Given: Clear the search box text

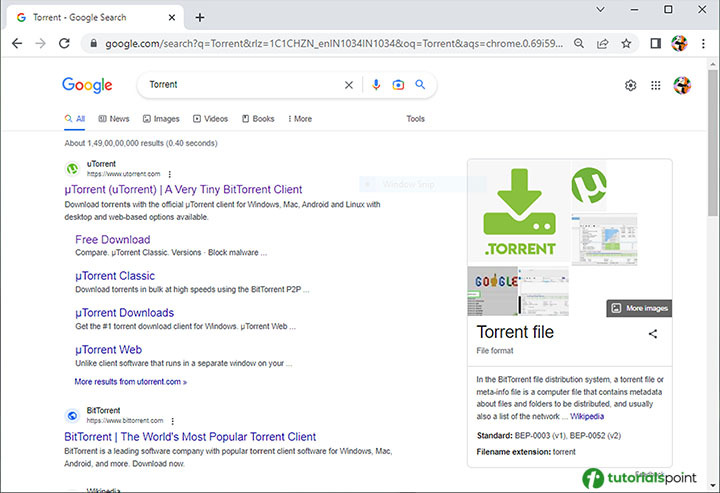Looking at the screenshot, I should 349,85.
